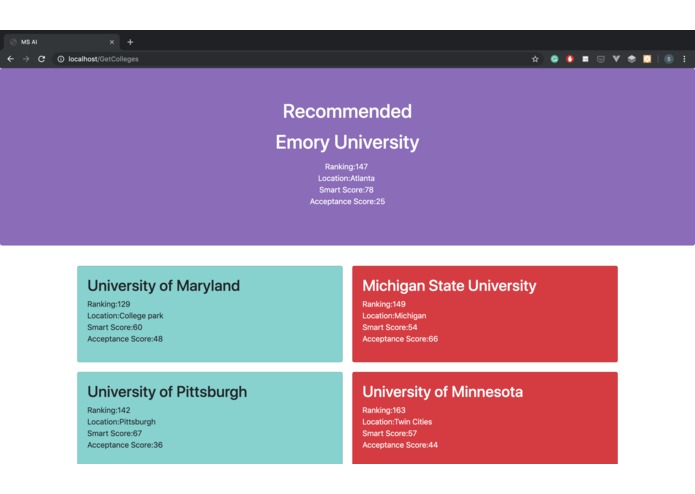
Task: Reload the GetColleges page
Action: (42, 59)
